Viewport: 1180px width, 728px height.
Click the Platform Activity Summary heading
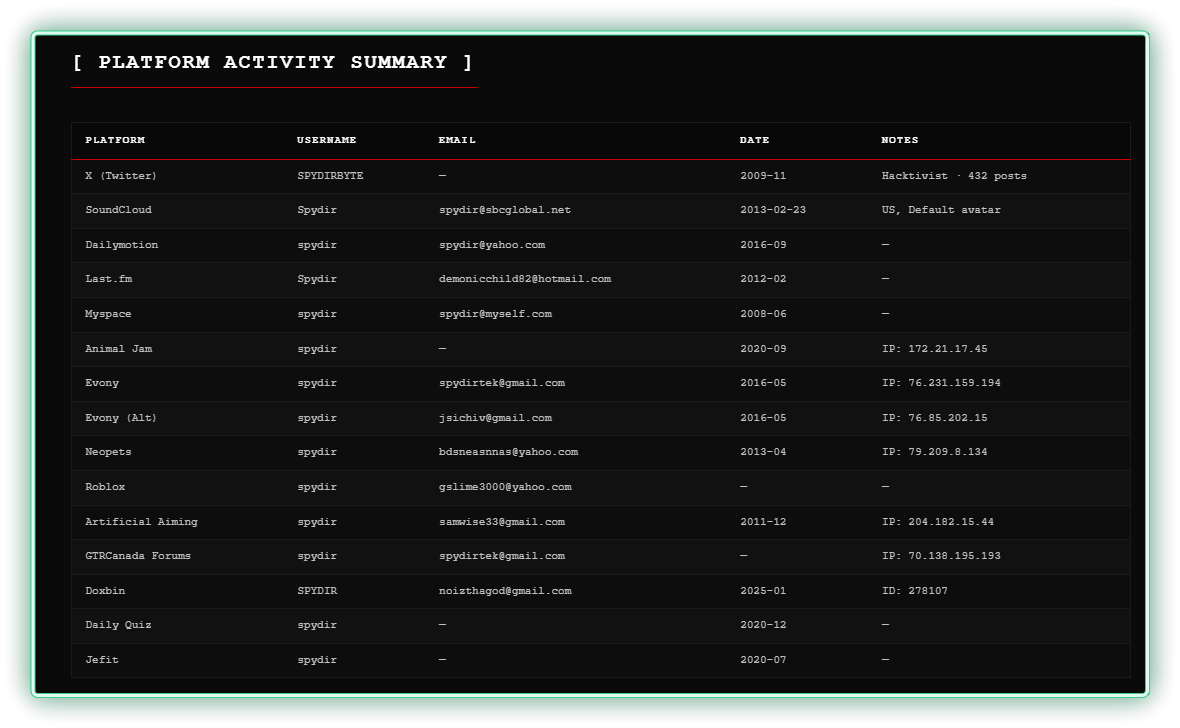tap(272, 62)
